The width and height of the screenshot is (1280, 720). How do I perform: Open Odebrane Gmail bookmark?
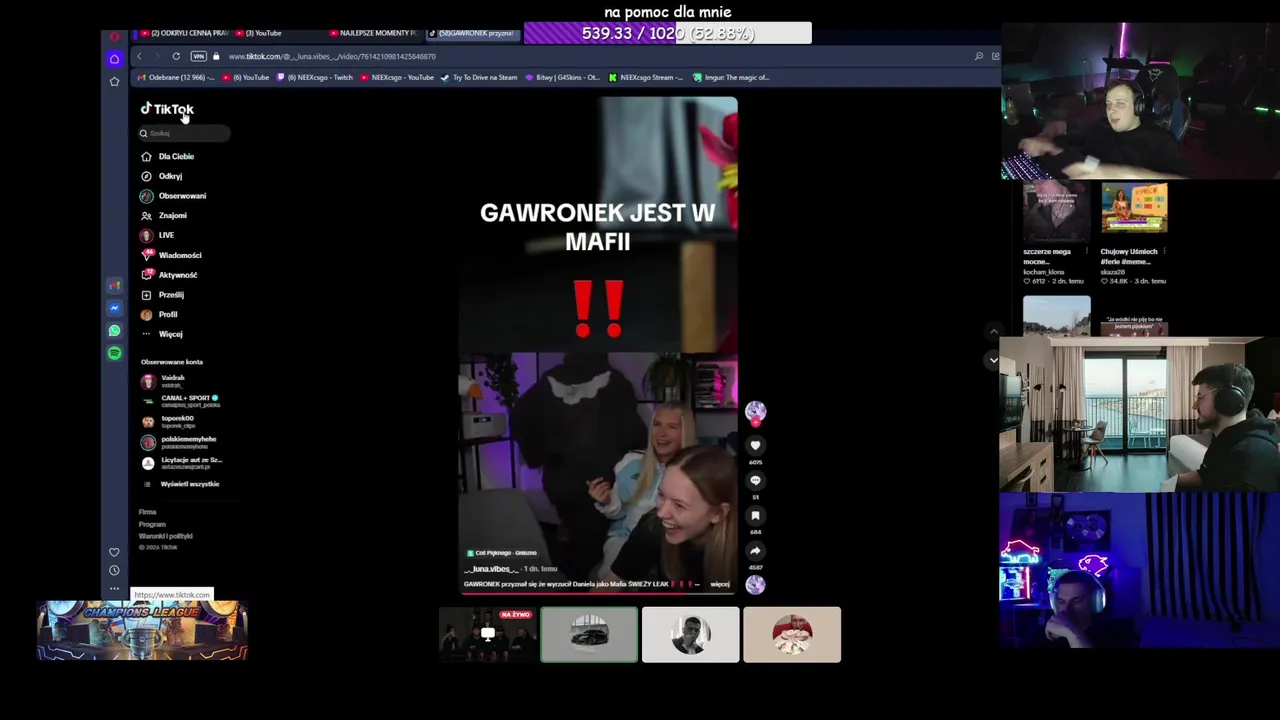coord(176,77)
